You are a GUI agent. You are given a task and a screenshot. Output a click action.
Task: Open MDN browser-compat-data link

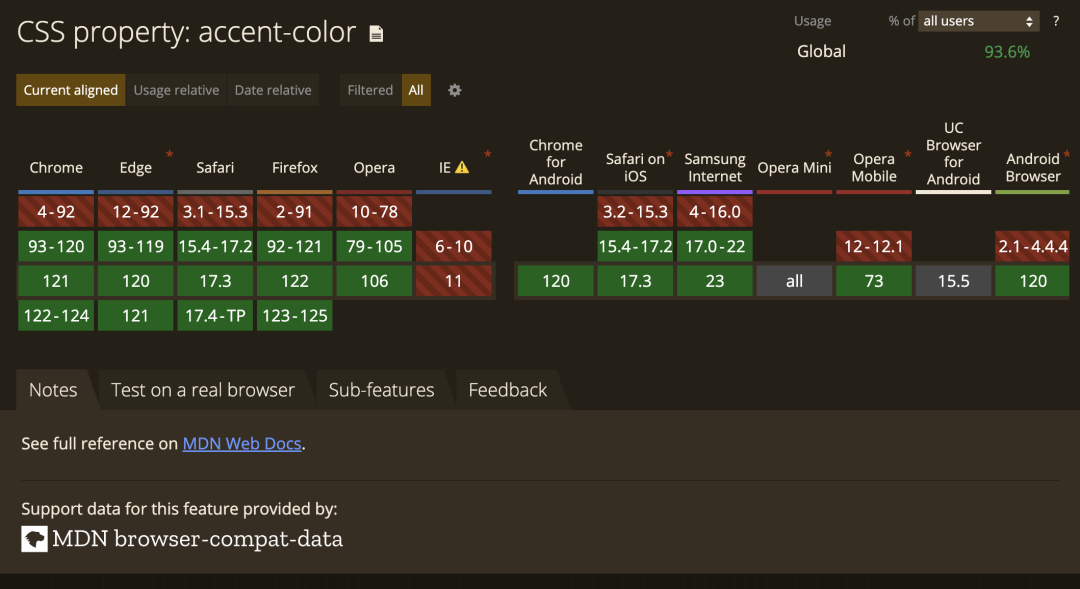pos(183,539)
